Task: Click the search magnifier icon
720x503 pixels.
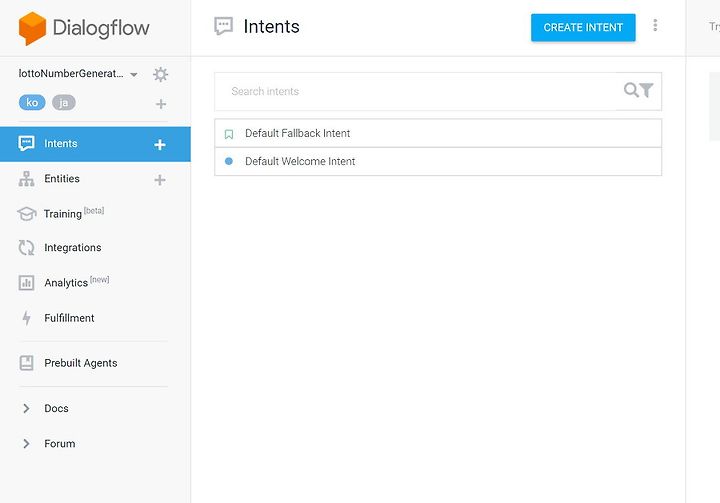Action: [630, 90]
